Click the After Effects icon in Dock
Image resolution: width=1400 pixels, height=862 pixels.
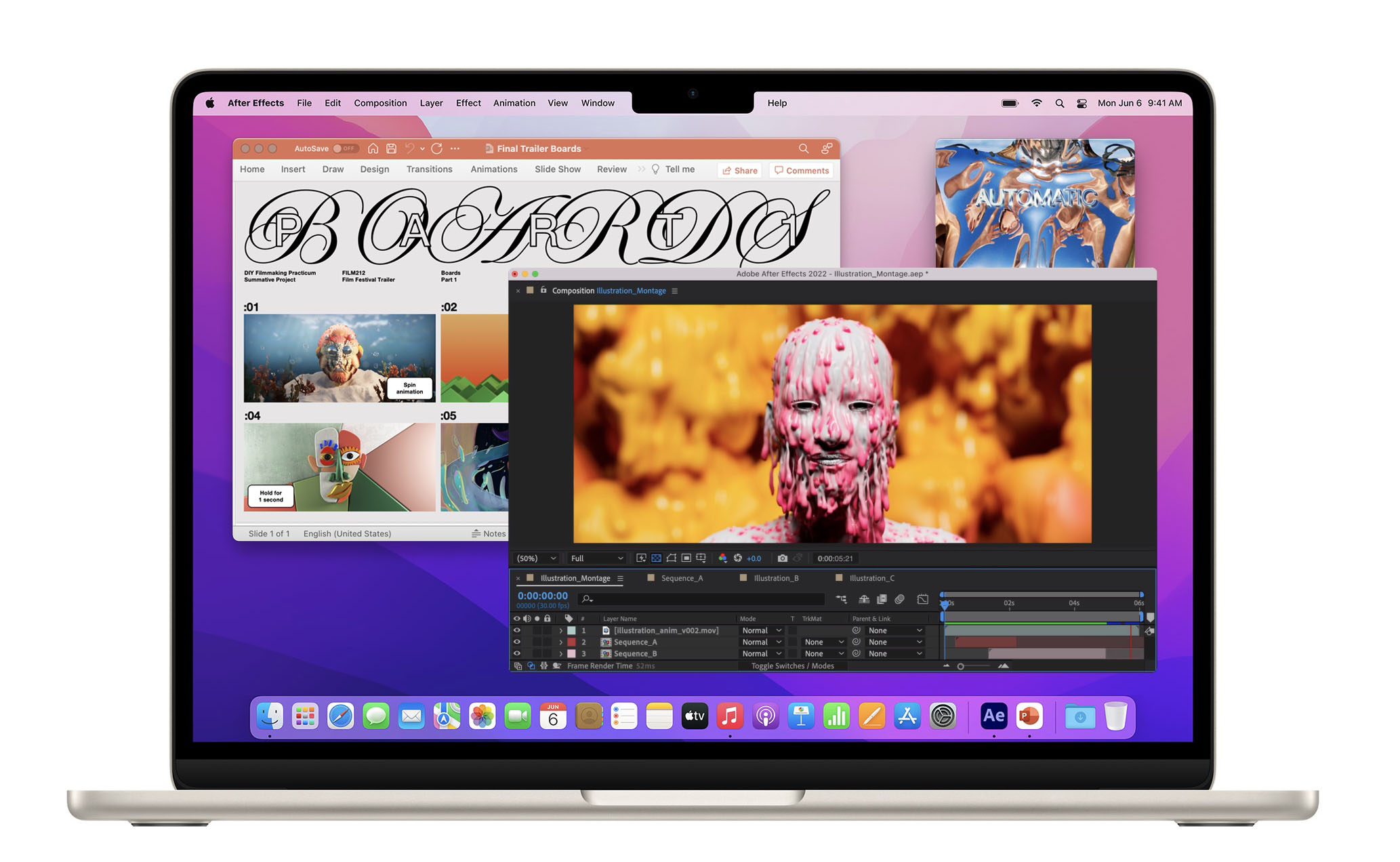coord(993,716)
